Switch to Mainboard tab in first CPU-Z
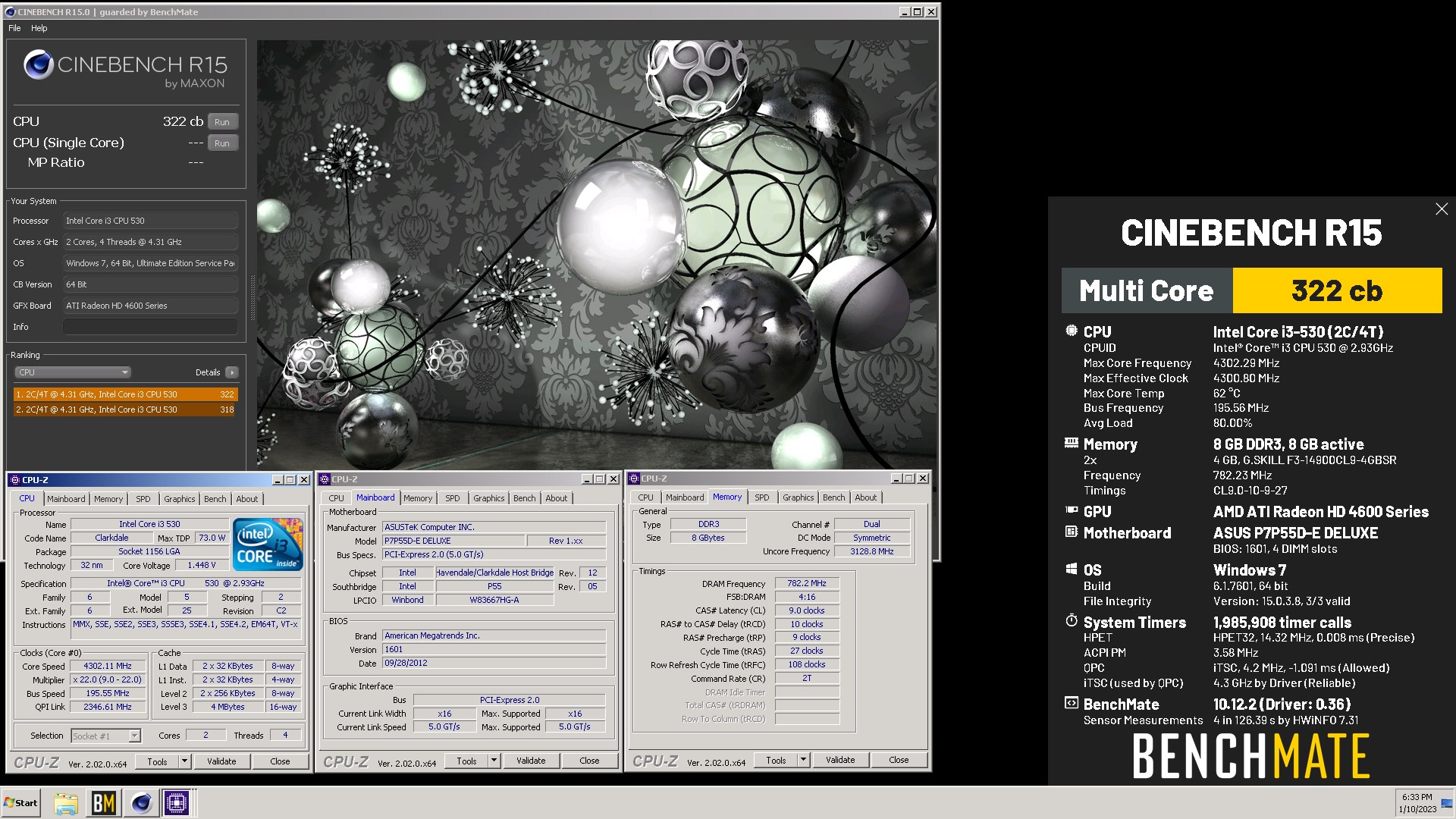This screenshot has width=1456, height=819. [66, 499]
